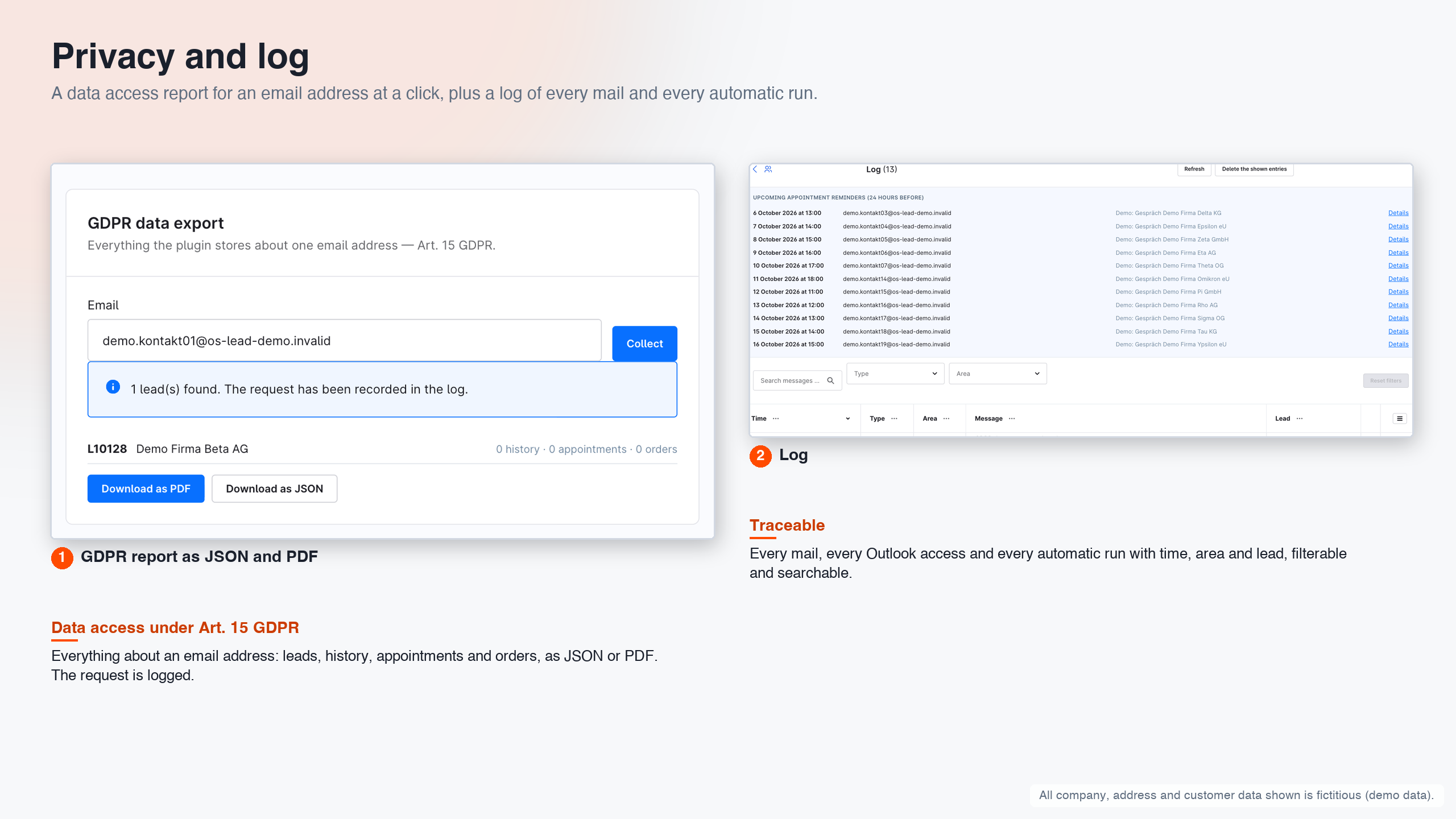The image size is (1456, 819).
Task: Open Details for 6 October 2026 reminder
Action: [1398, 213]
